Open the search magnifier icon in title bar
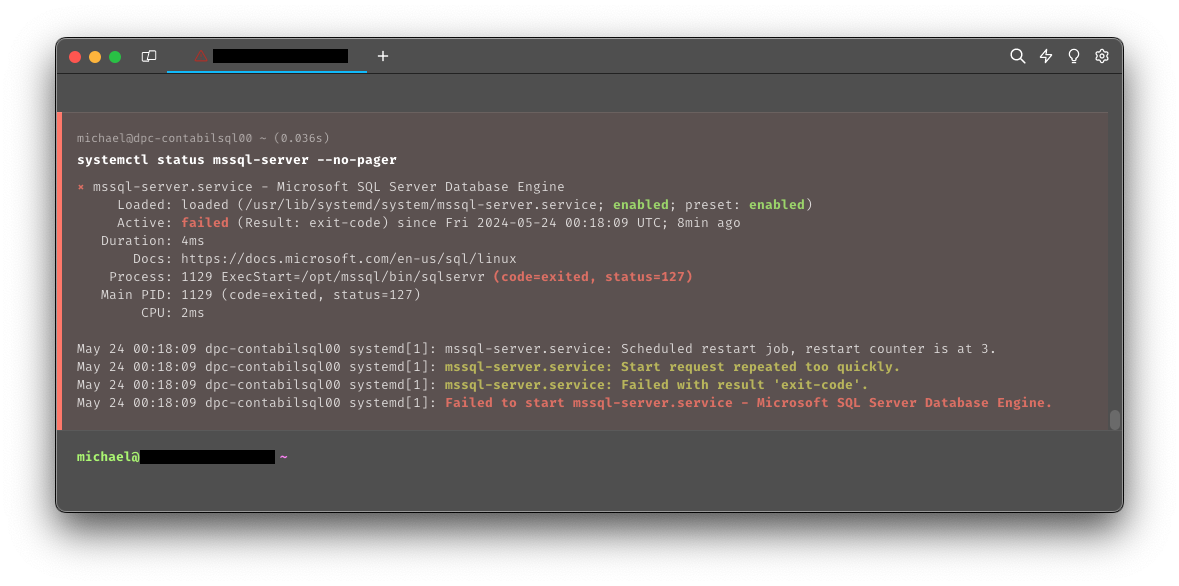Screen dimensions: 1179x586 [1017, 56]
